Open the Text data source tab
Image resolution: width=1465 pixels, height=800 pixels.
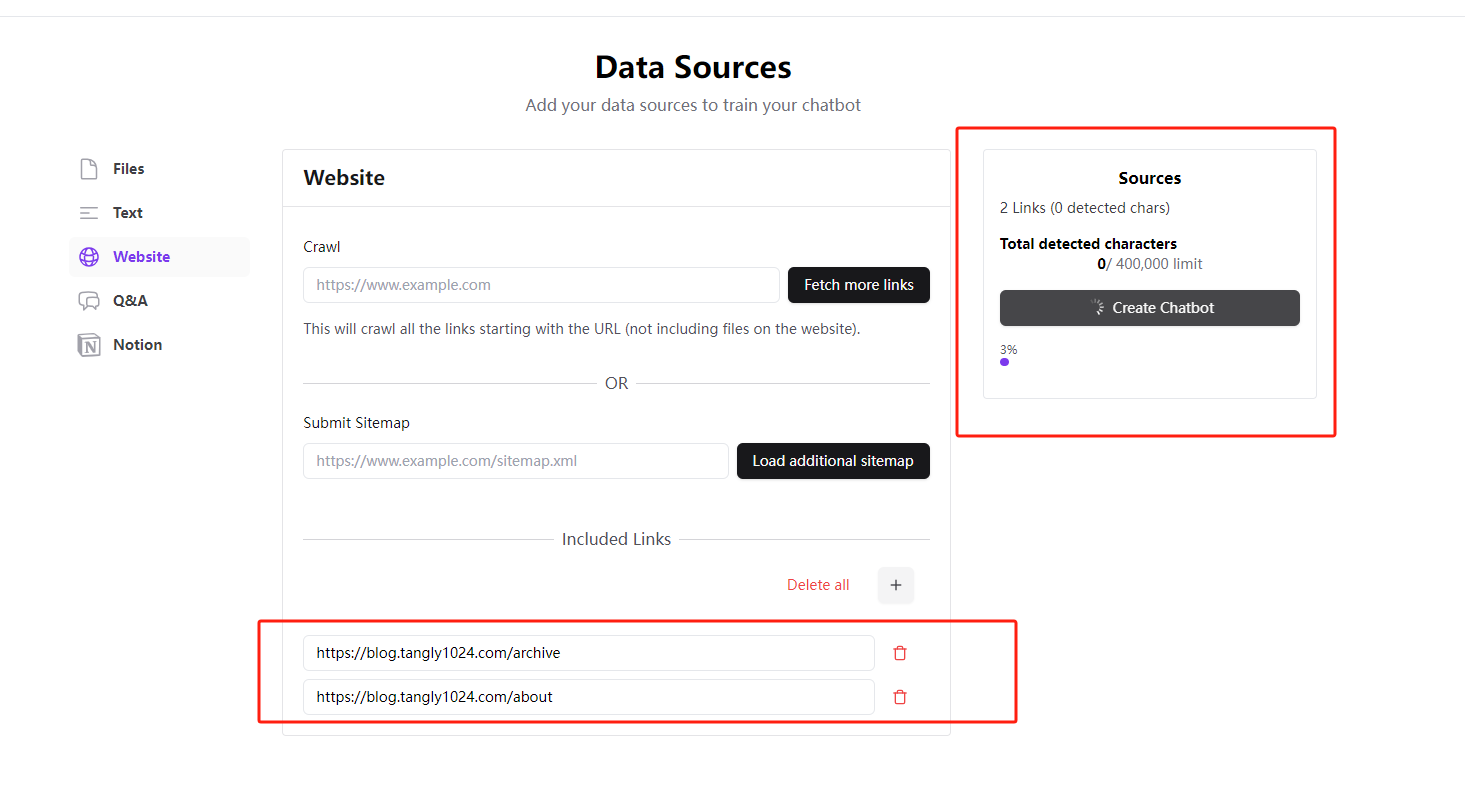tap(159, 213)
